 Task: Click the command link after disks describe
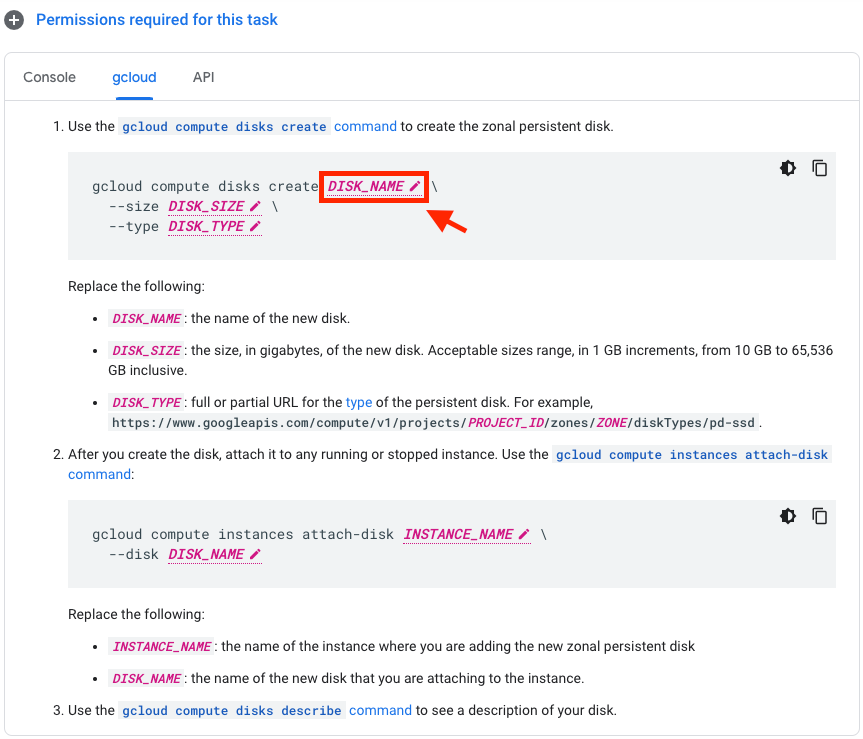pos(380,710)
